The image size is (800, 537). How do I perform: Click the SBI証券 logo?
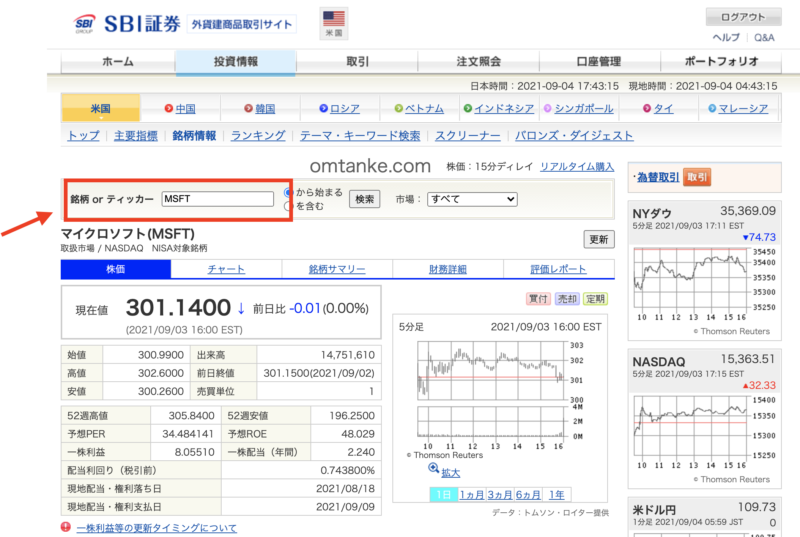128,23
